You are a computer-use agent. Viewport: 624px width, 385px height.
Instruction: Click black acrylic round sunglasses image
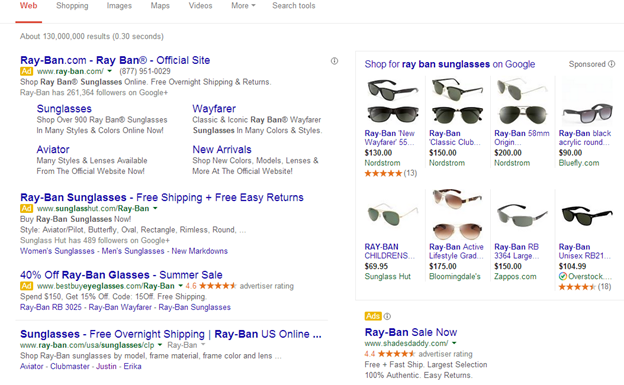[x=587, y=113]
